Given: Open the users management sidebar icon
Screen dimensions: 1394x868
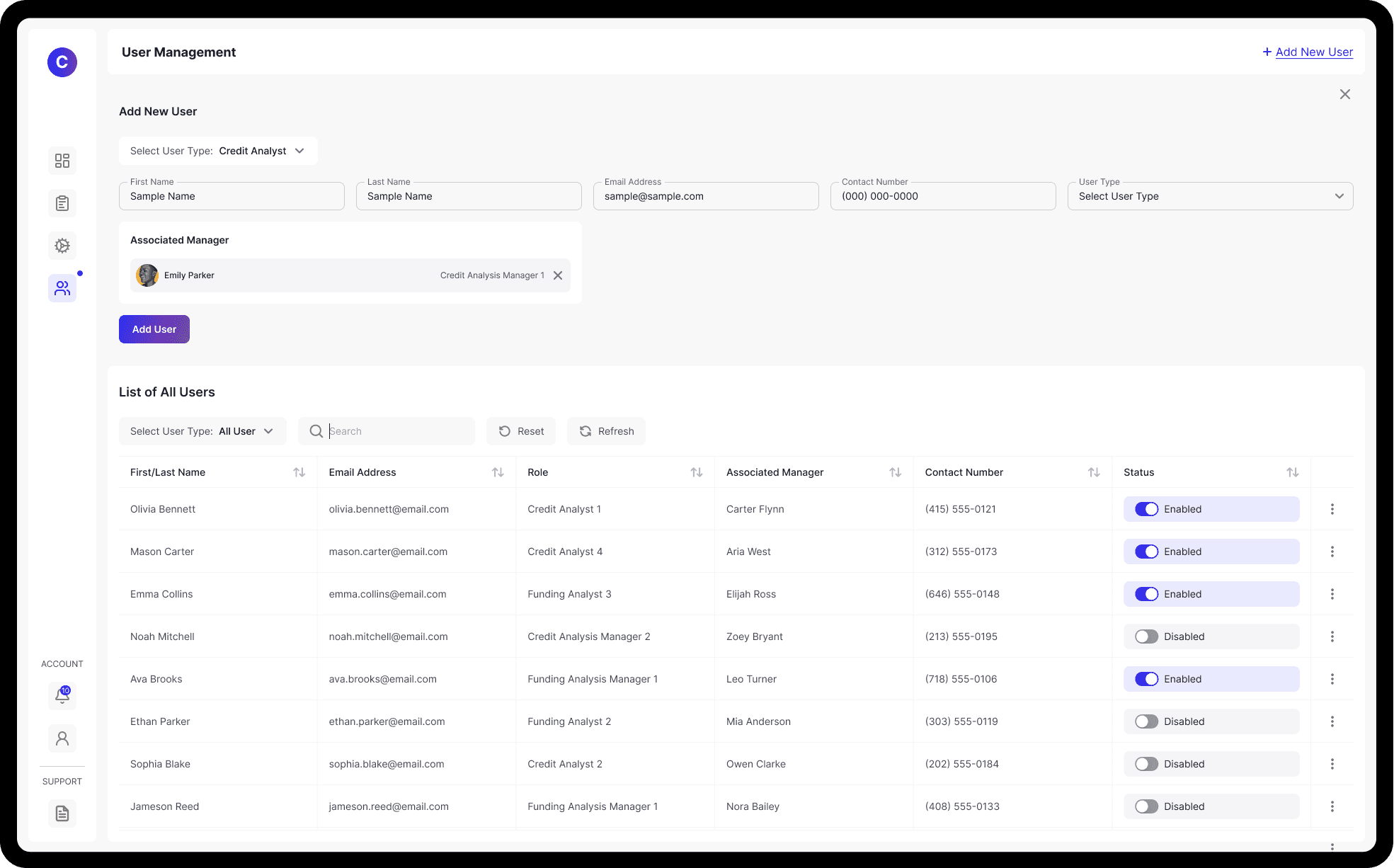Looking at the screenshot, I should pyautogui.click(x=62, y=288).
